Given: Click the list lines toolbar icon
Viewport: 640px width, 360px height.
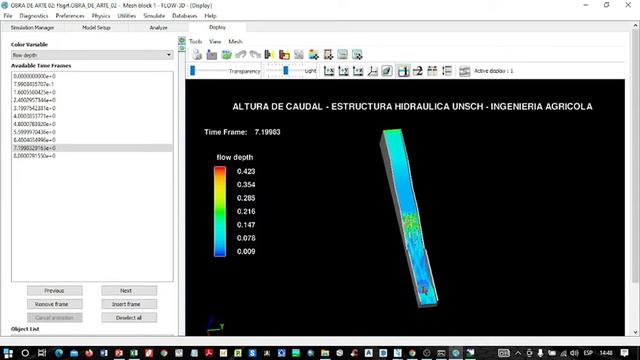Looking at the screenshot, I should coord(447,71).
